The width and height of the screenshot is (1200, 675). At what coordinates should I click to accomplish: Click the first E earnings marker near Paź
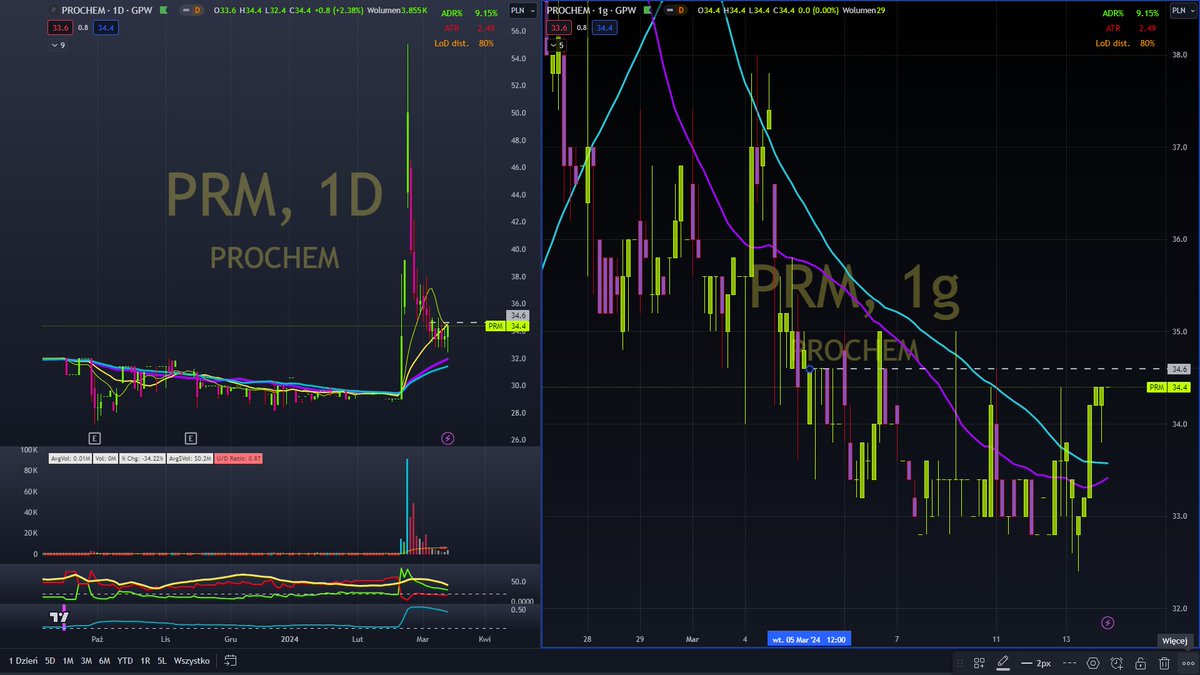click(x=94, y=438)
